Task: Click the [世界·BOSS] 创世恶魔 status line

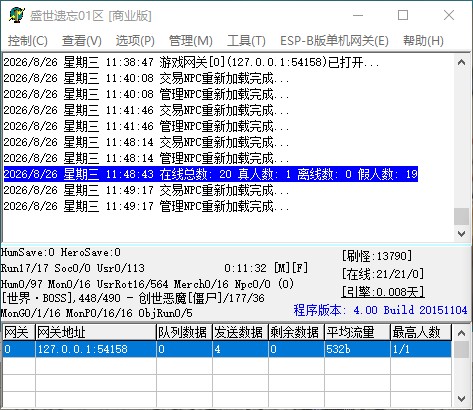Action: [133, 298]
